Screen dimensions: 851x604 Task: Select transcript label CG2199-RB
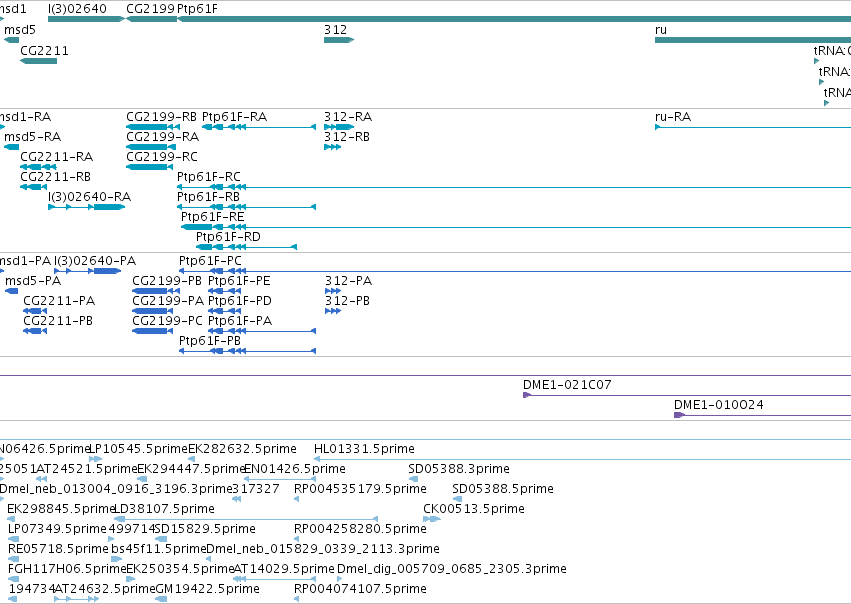pos(161,117)
